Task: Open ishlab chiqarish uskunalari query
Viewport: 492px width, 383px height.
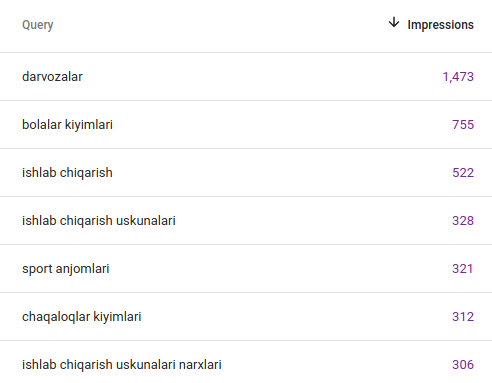Action: click(x=99, y=221)
